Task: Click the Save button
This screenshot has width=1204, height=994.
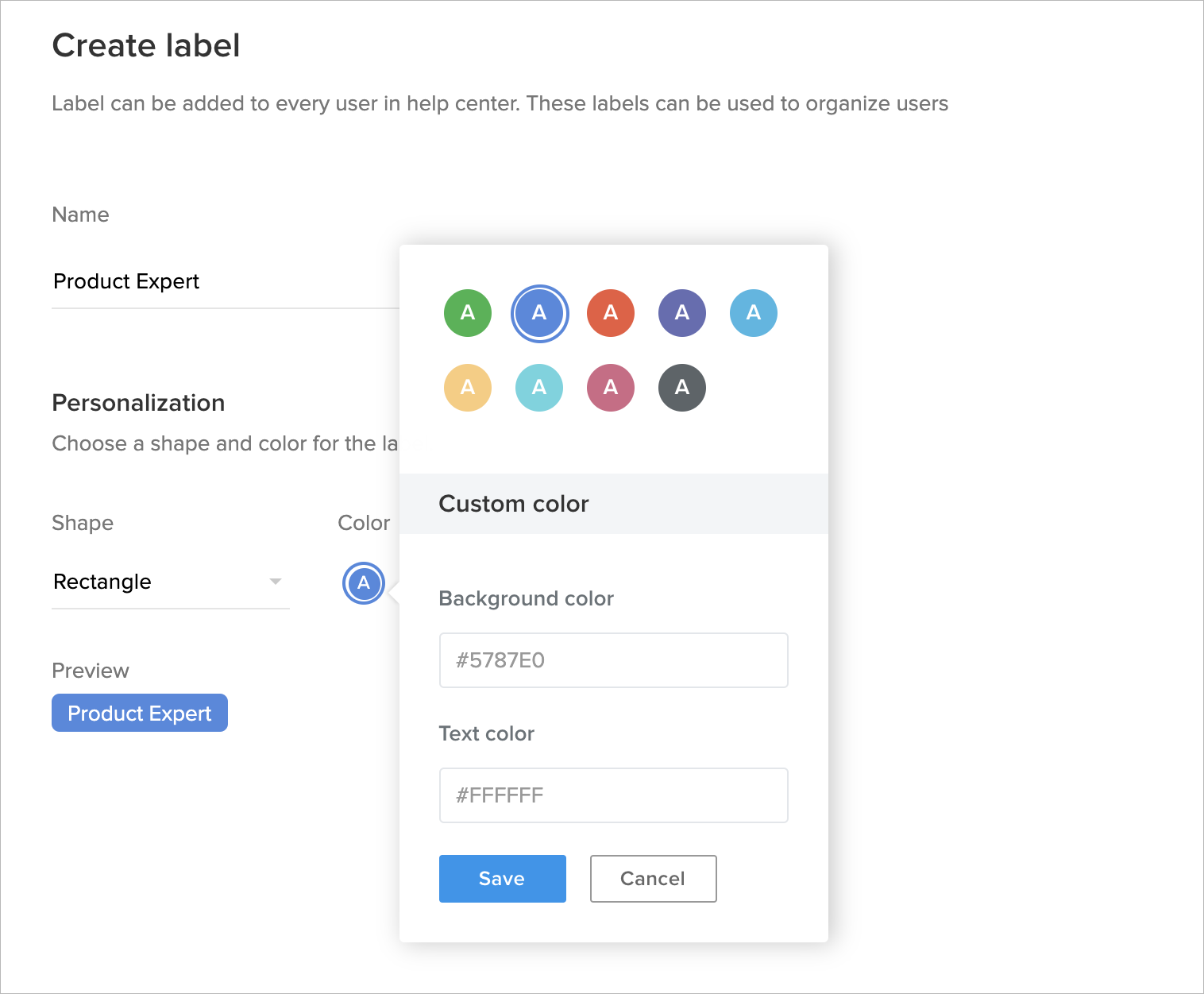Action: coord(502,879)
